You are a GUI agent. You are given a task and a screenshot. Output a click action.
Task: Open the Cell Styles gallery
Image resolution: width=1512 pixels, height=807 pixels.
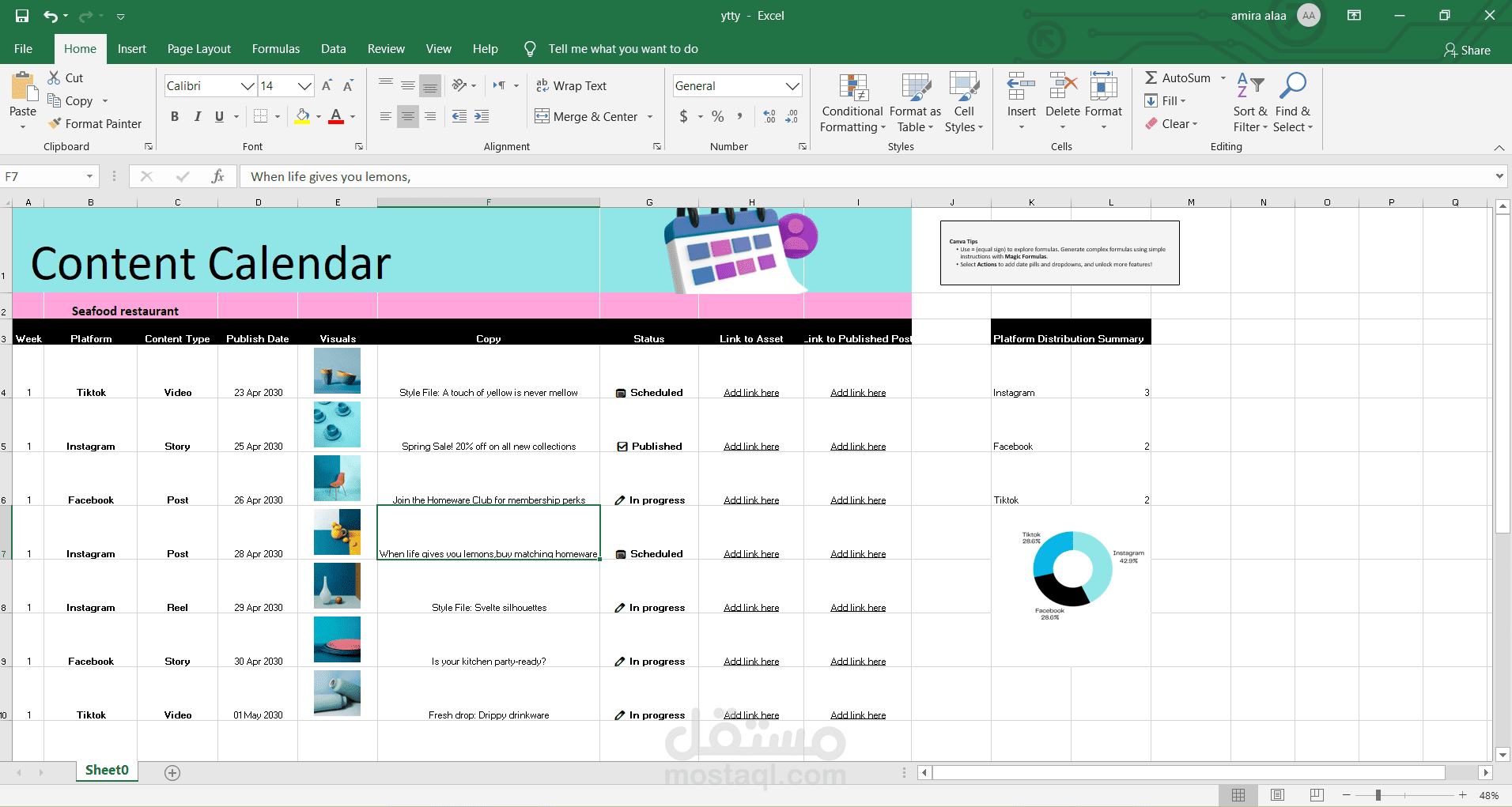pos(964,103)
